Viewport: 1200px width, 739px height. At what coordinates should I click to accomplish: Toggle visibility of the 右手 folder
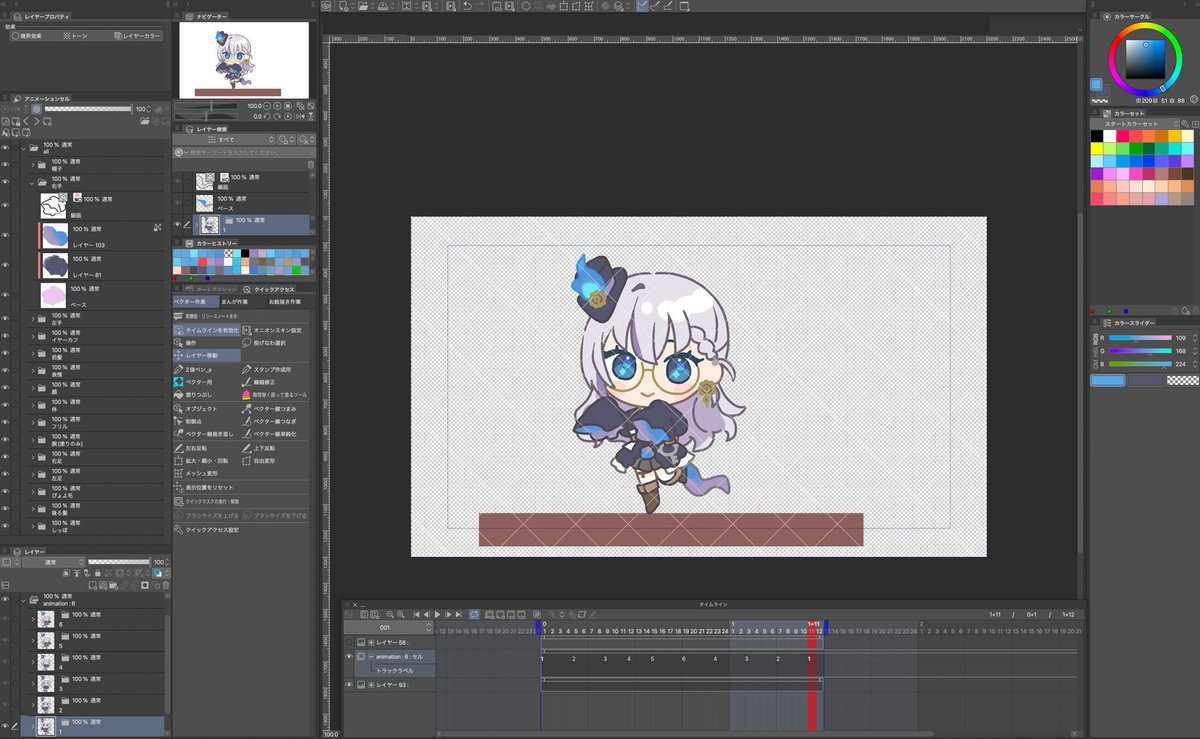click(6, 183)
